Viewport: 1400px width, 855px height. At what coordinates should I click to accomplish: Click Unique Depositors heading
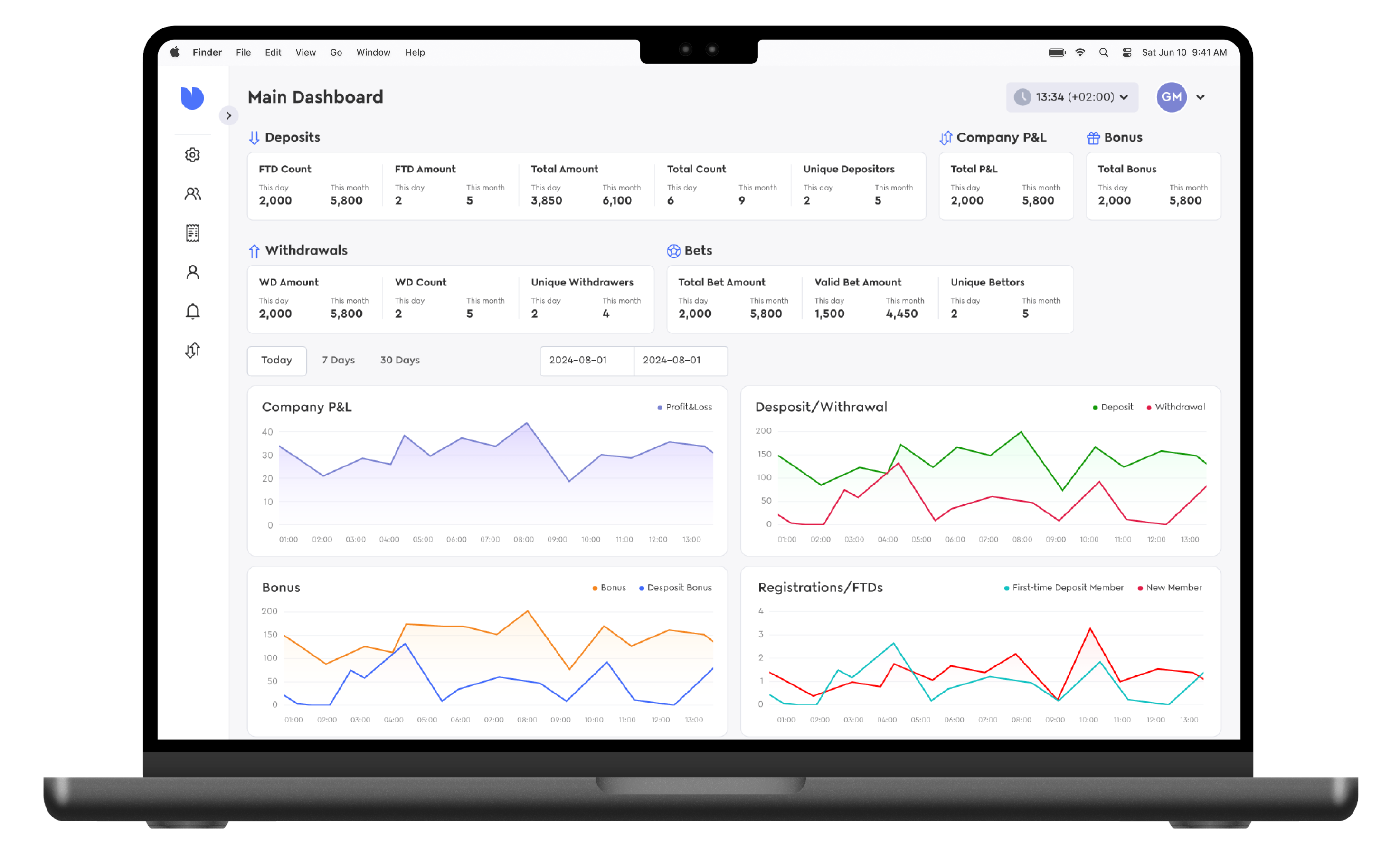coord(848,169)
